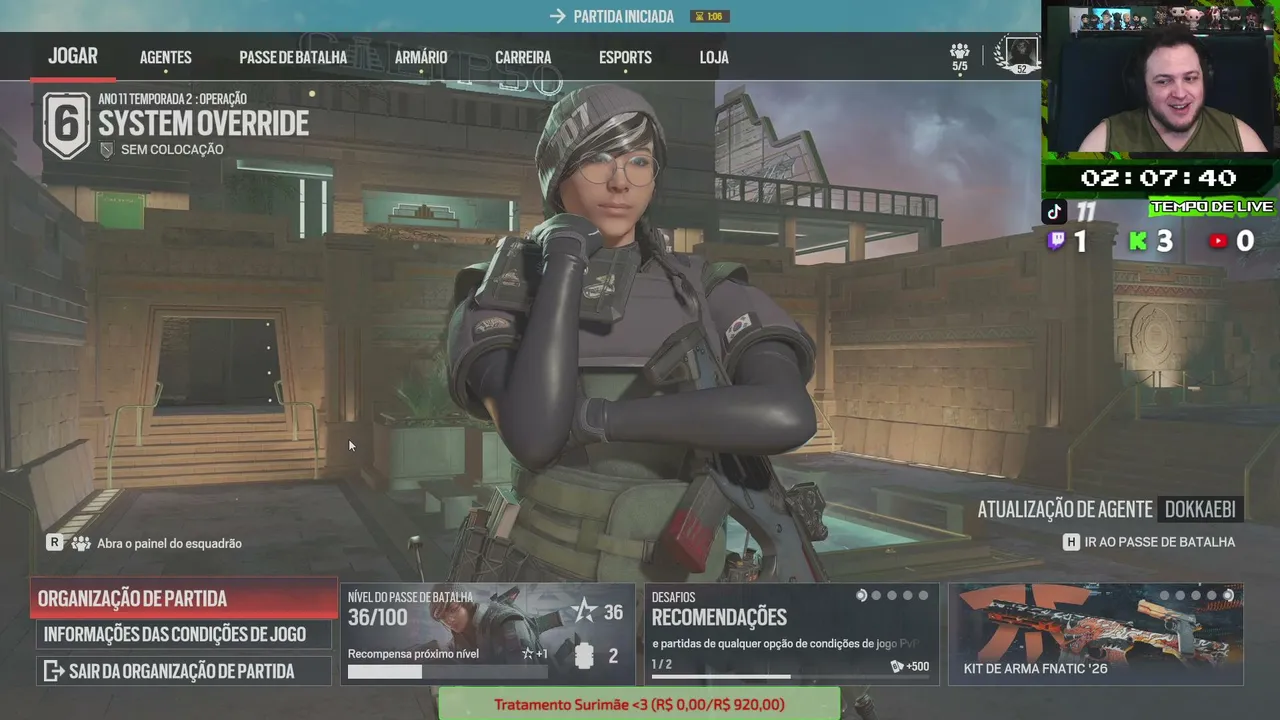Click IR AO PASSE DE BATALHA
Viewport: 1280px width, 720px height.
(1160, 542)
